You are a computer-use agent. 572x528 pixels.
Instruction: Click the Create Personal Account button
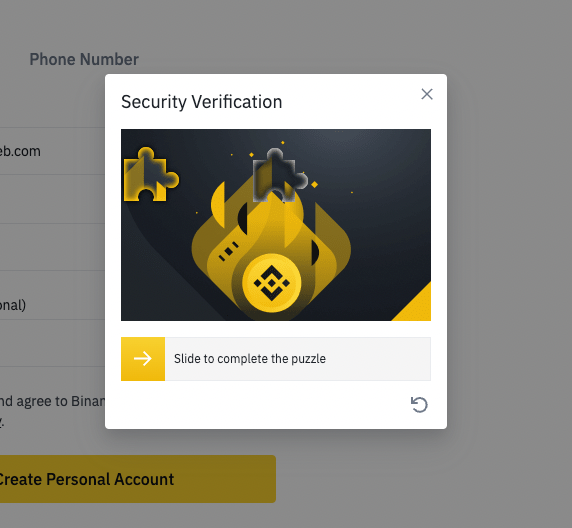tap(138, 479)
